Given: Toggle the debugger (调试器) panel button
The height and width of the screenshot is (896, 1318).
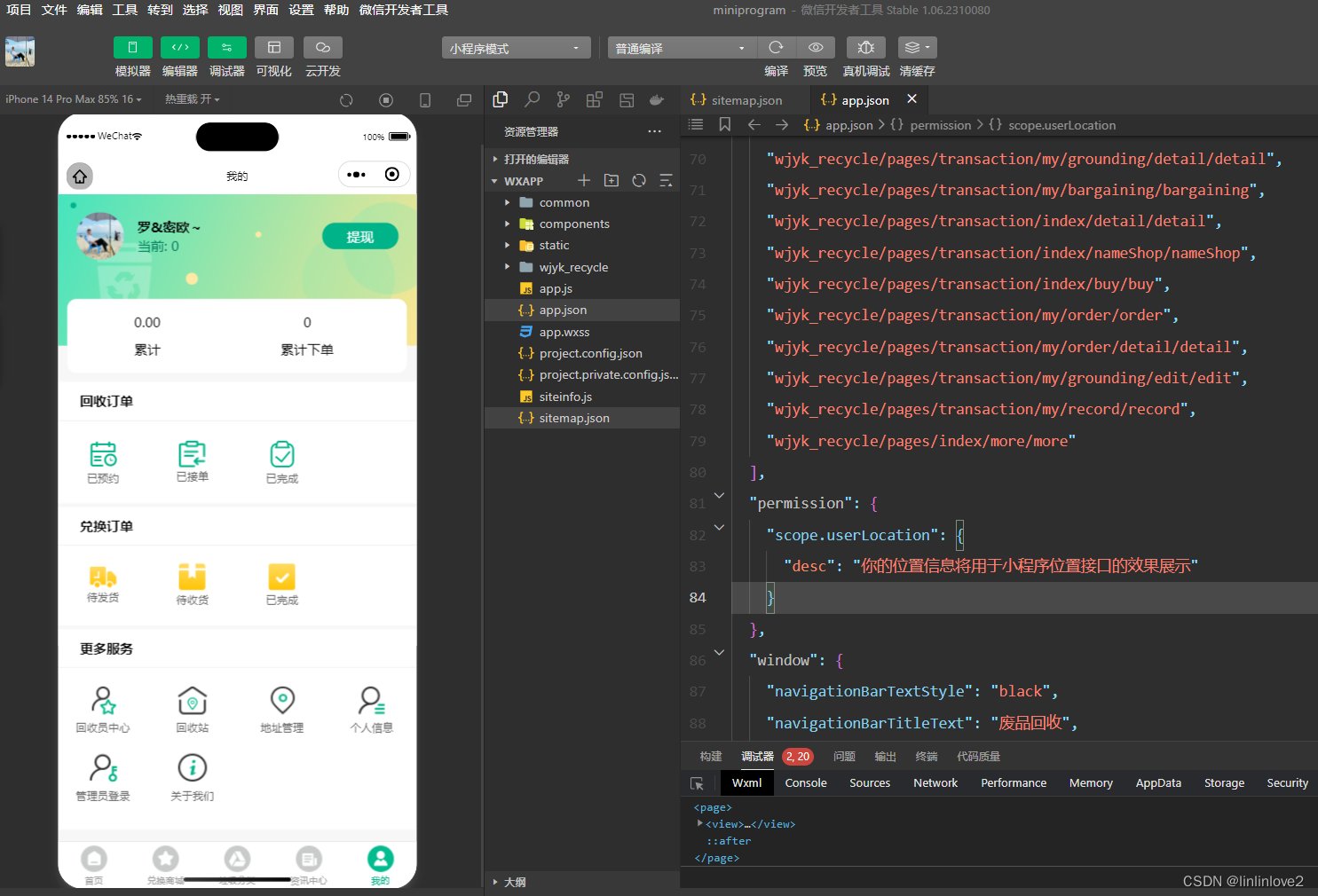Looking at the screenshot, I should point(226,48).
